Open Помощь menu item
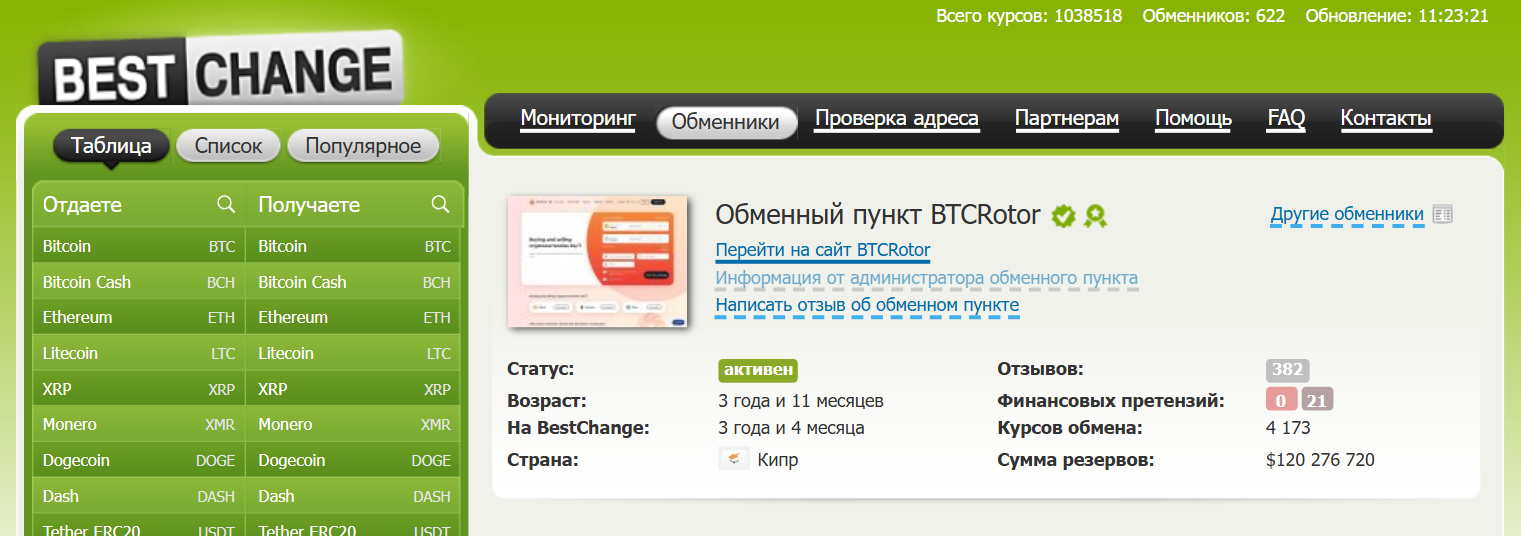Image resolution: width=1521 pixels, height=536 pixels. coord(1193,119)
